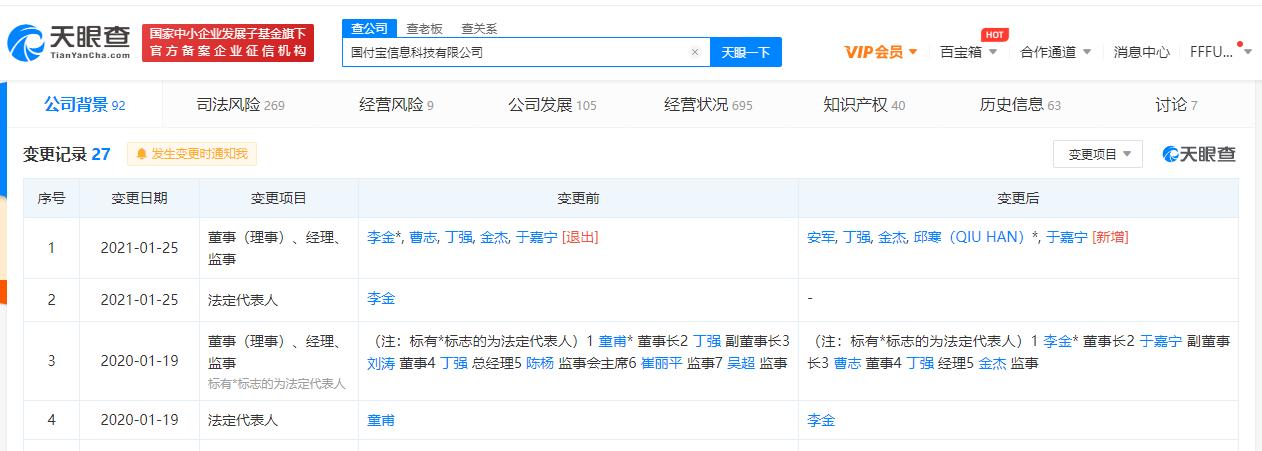
Task: Open 消息中心
Action: point(1141,52)
